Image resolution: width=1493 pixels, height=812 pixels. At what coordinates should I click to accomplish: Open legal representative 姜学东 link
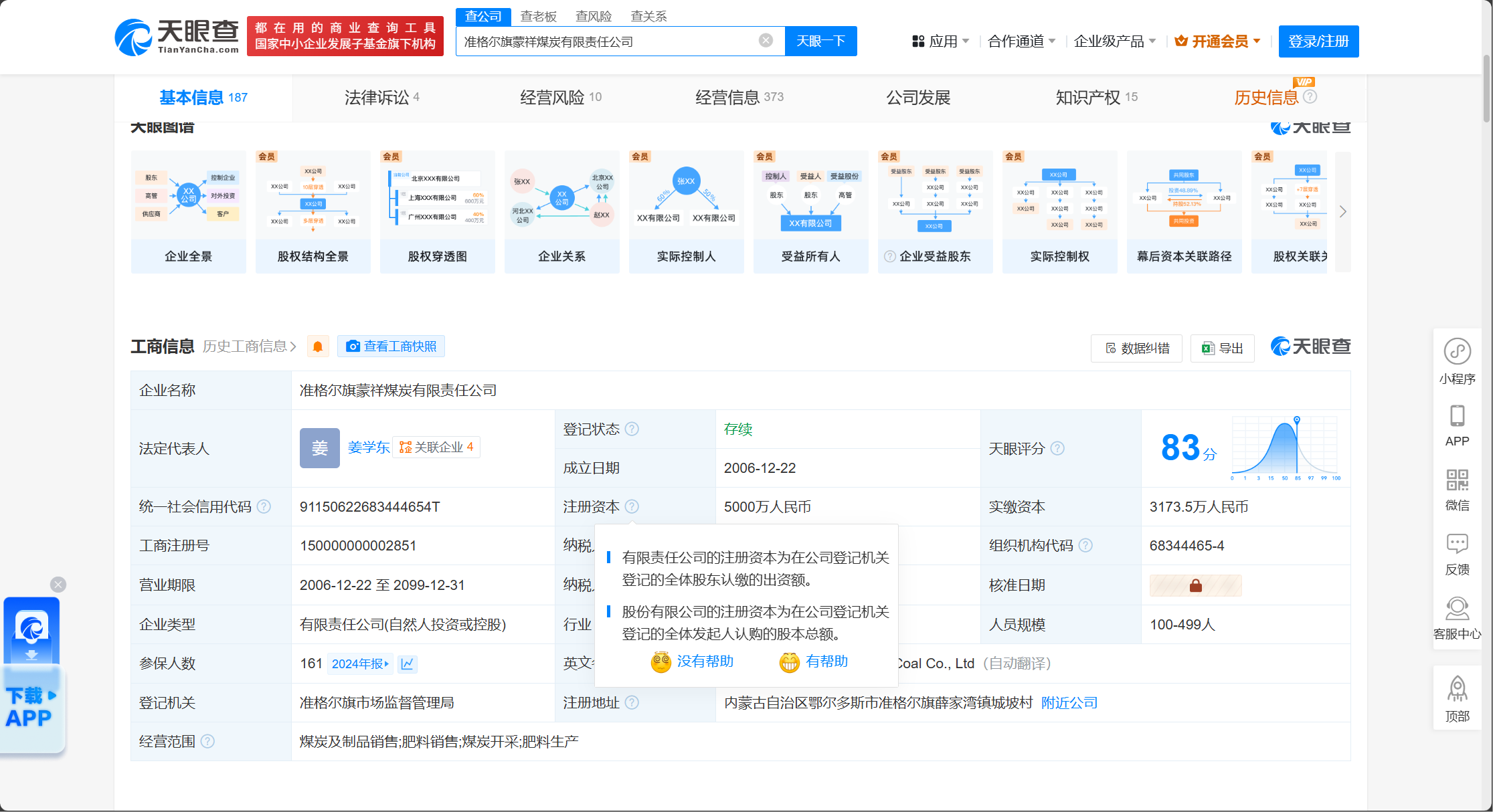pyautogui.click(x=369, y=447)
